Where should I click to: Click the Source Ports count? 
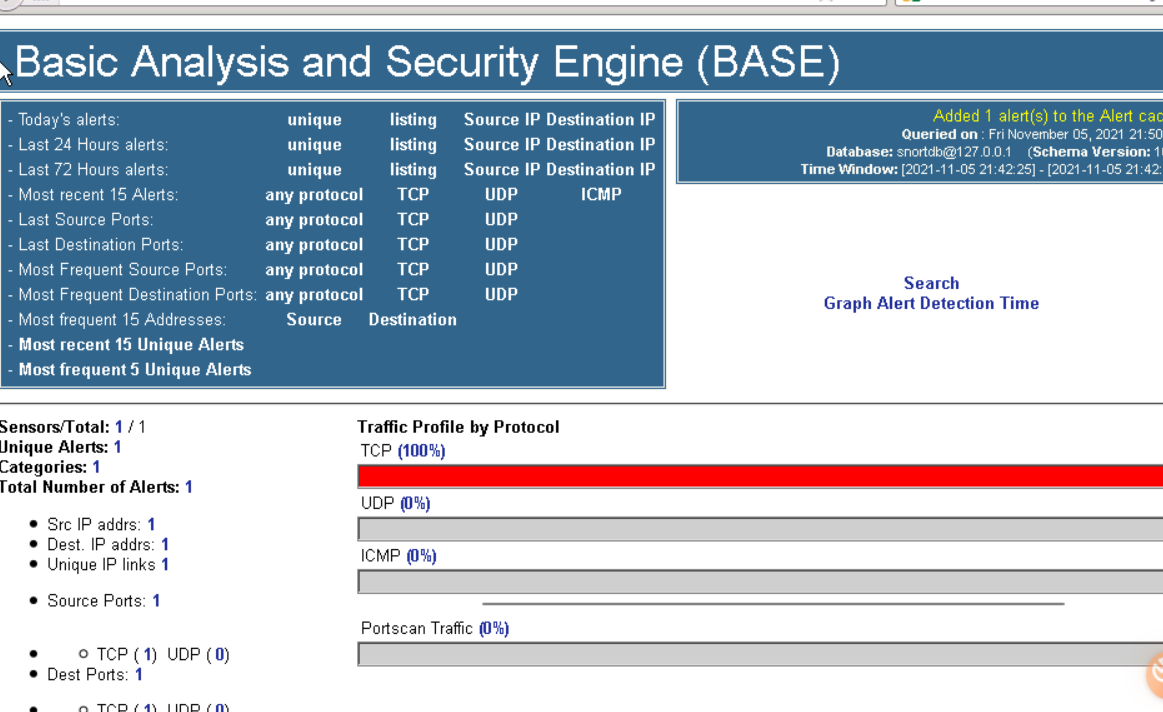click(x=156, y=601)
